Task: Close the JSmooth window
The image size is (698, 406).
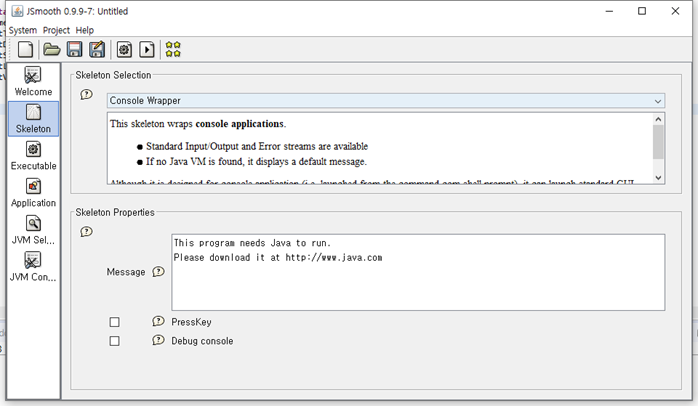Action: click(675, 11)
